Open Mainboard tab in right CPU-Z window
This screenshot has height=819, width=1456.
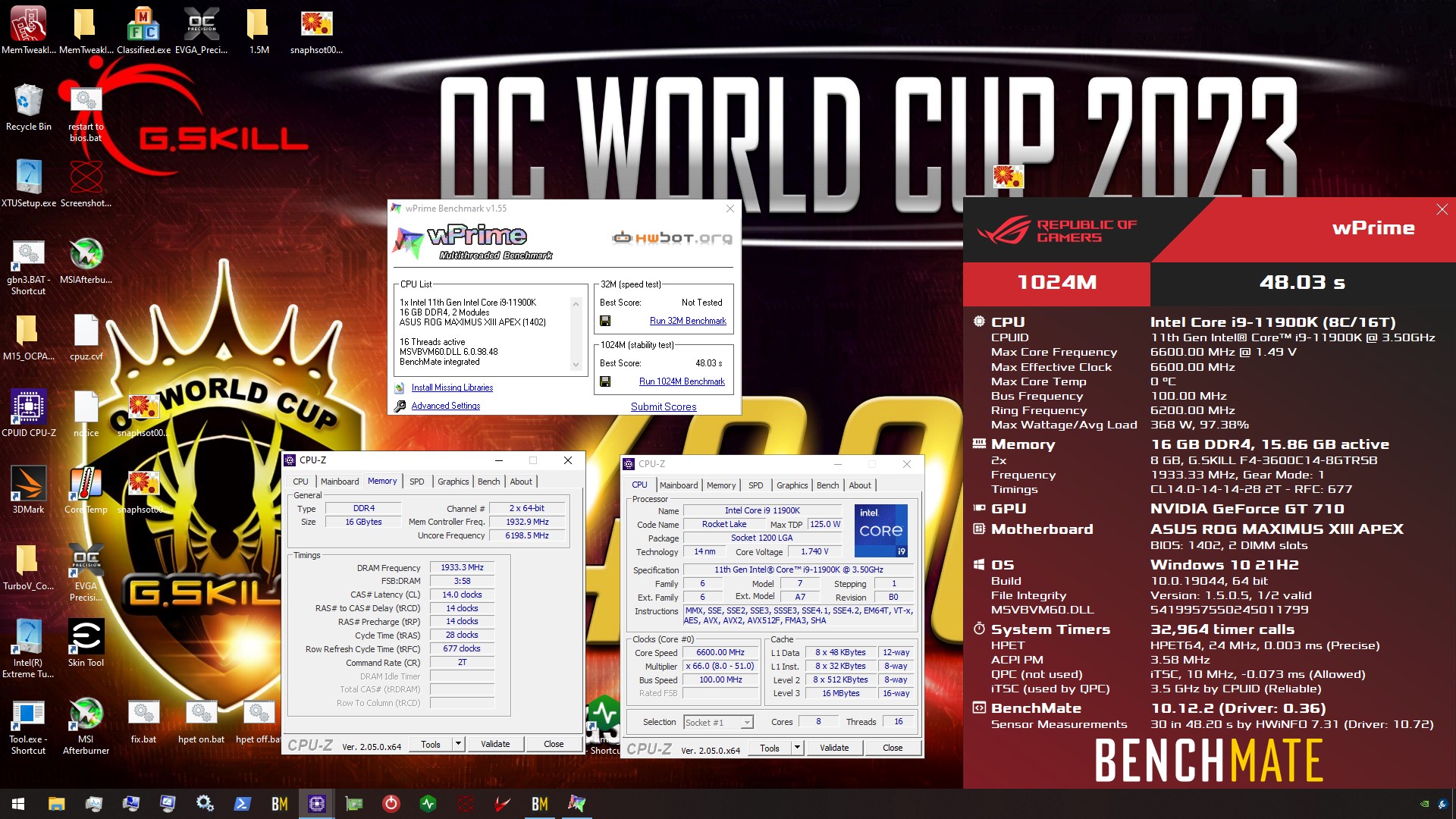679,485
